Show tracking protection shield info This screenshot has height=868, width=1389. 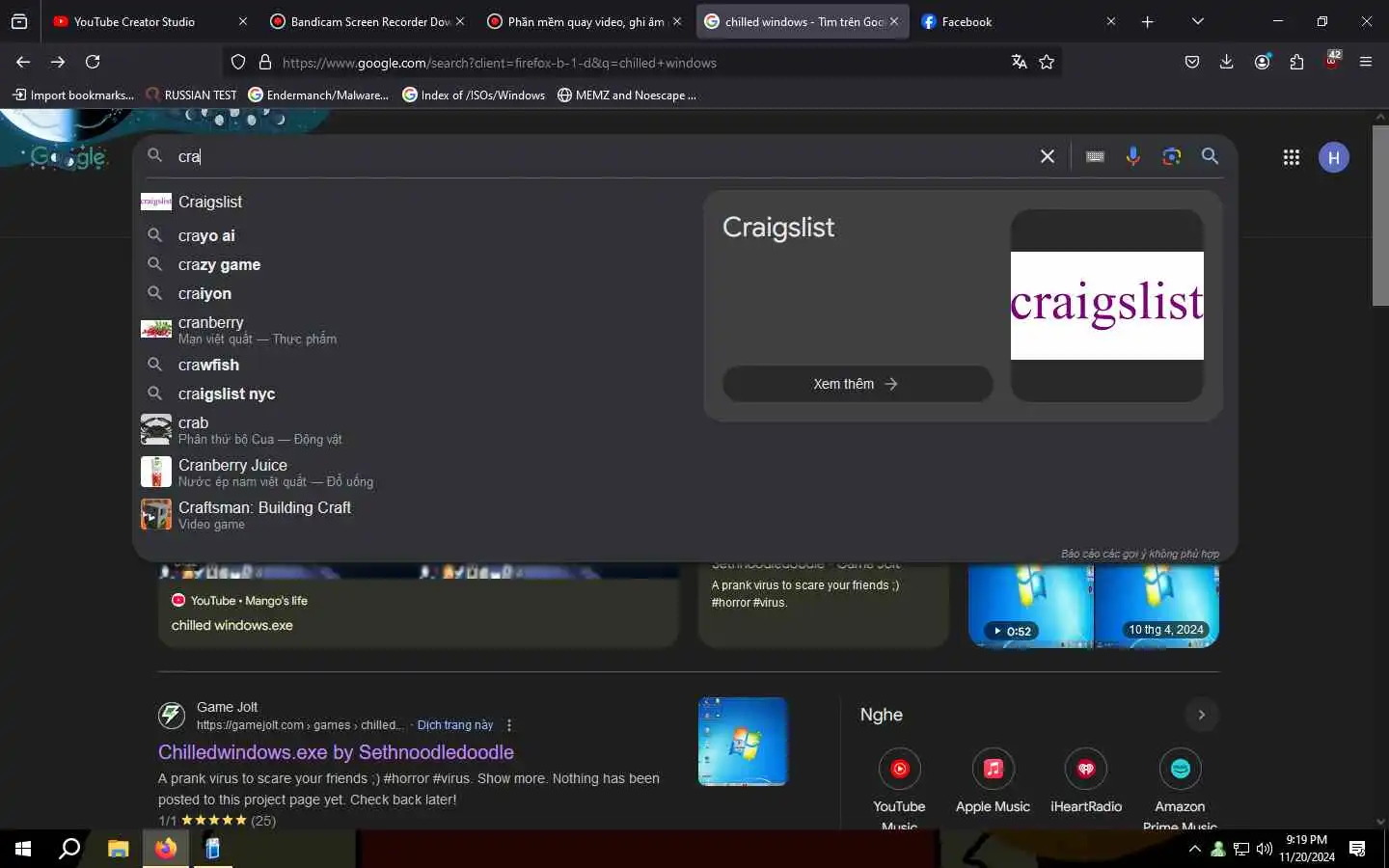(238, 63)
